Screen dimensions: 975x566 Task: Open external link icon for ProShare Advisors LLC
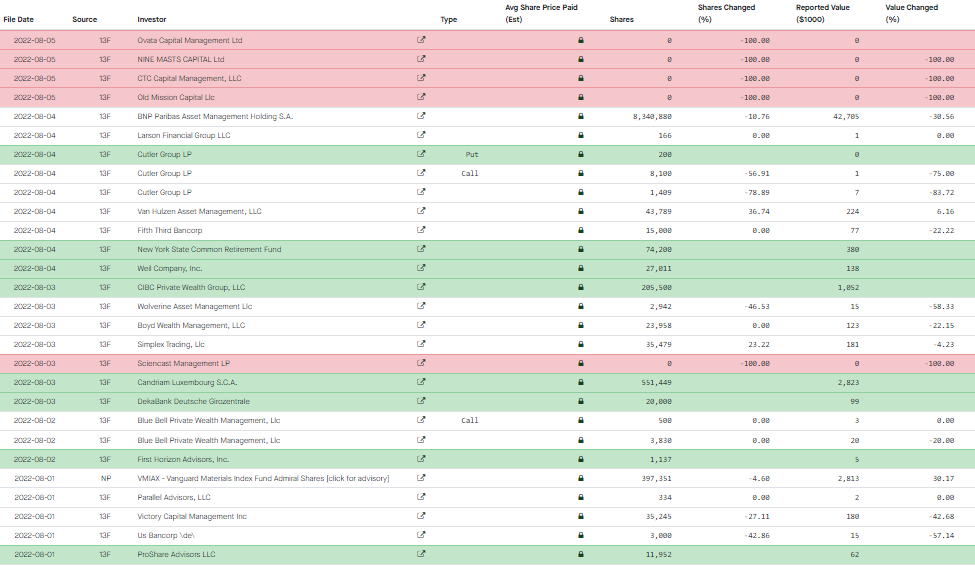421,554
